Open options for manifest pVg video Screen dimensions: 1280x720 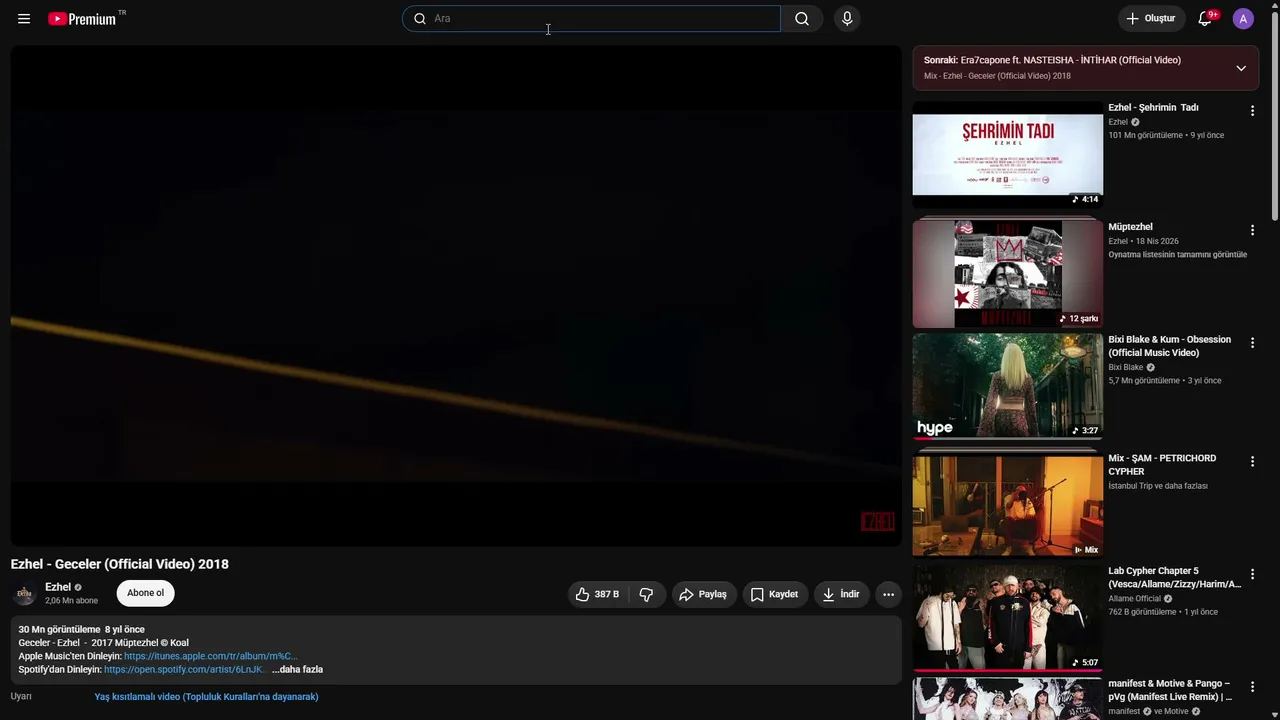pyautogui.click(x=1252, y=687)
